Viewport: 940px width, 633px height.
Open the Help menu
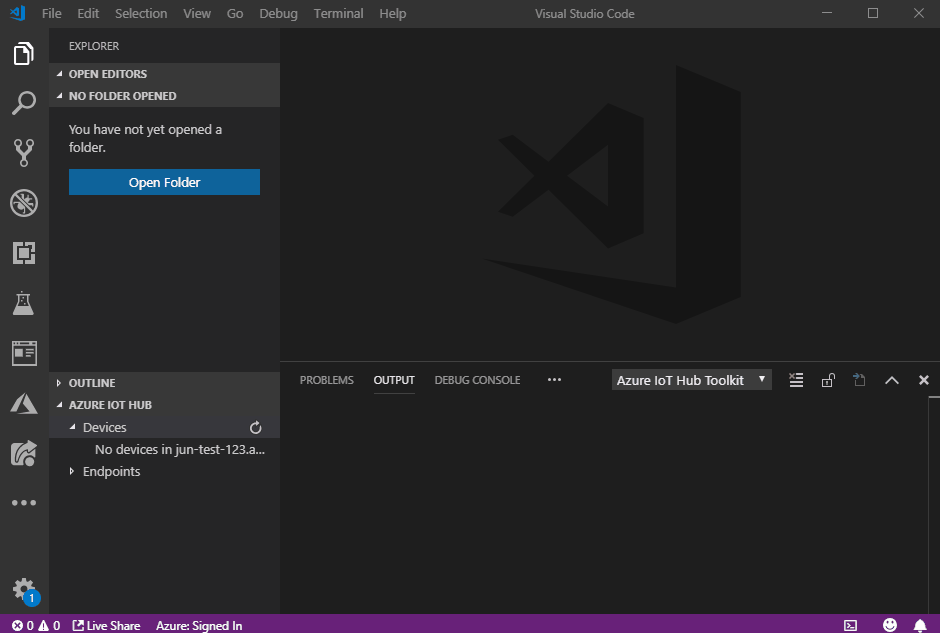(x=392, y=13)
